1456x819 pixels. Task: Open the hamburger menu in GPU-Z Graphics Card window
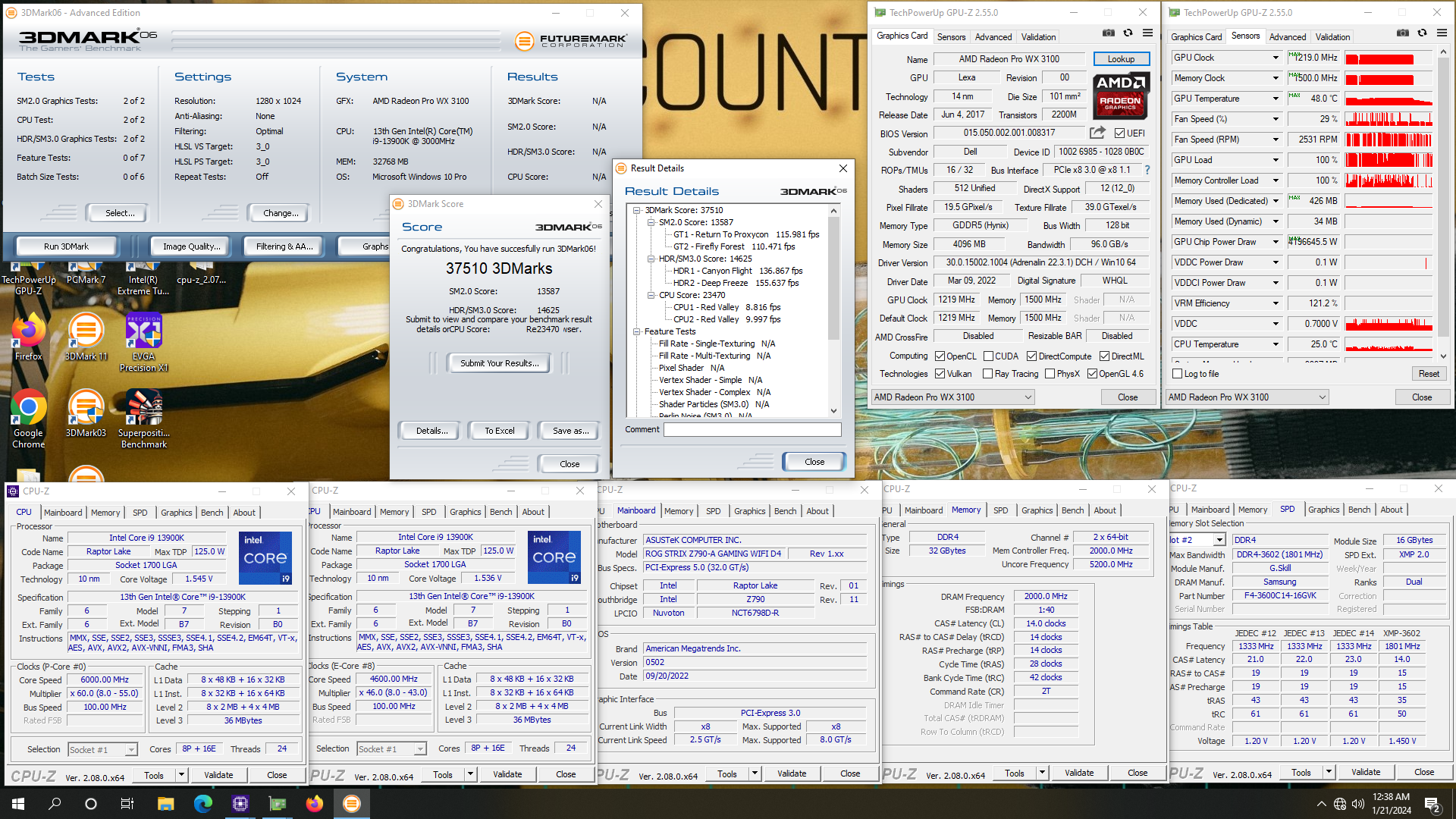click(1147, 33)
